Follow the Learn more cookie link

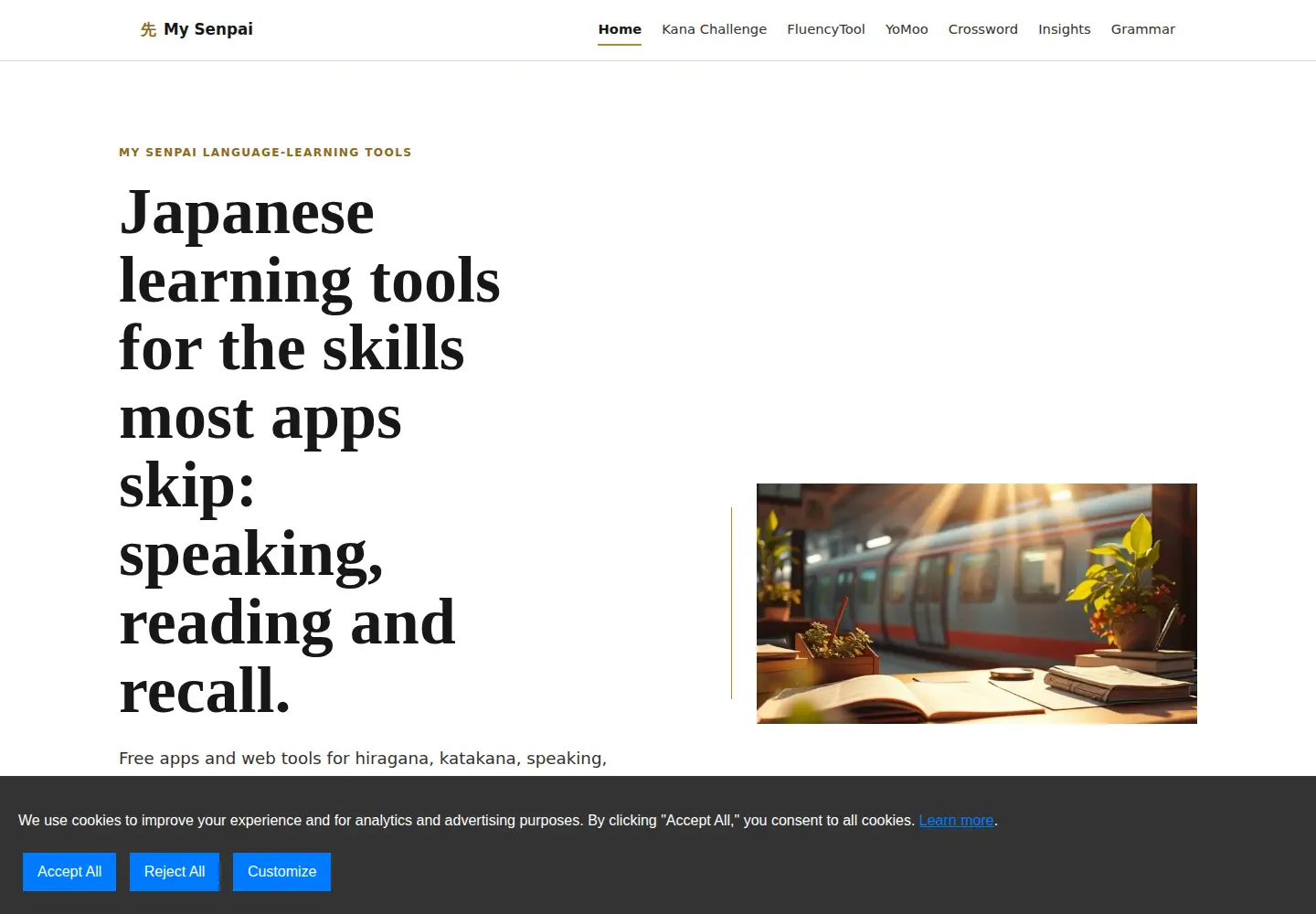pyautogui.click(x=956, y=821)
